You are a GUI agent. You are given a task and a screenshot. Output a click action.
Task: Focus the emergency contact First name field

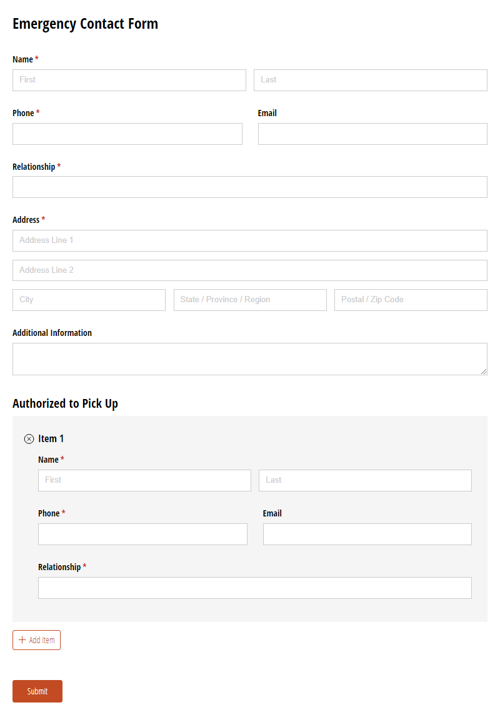[x=129, y=80]
